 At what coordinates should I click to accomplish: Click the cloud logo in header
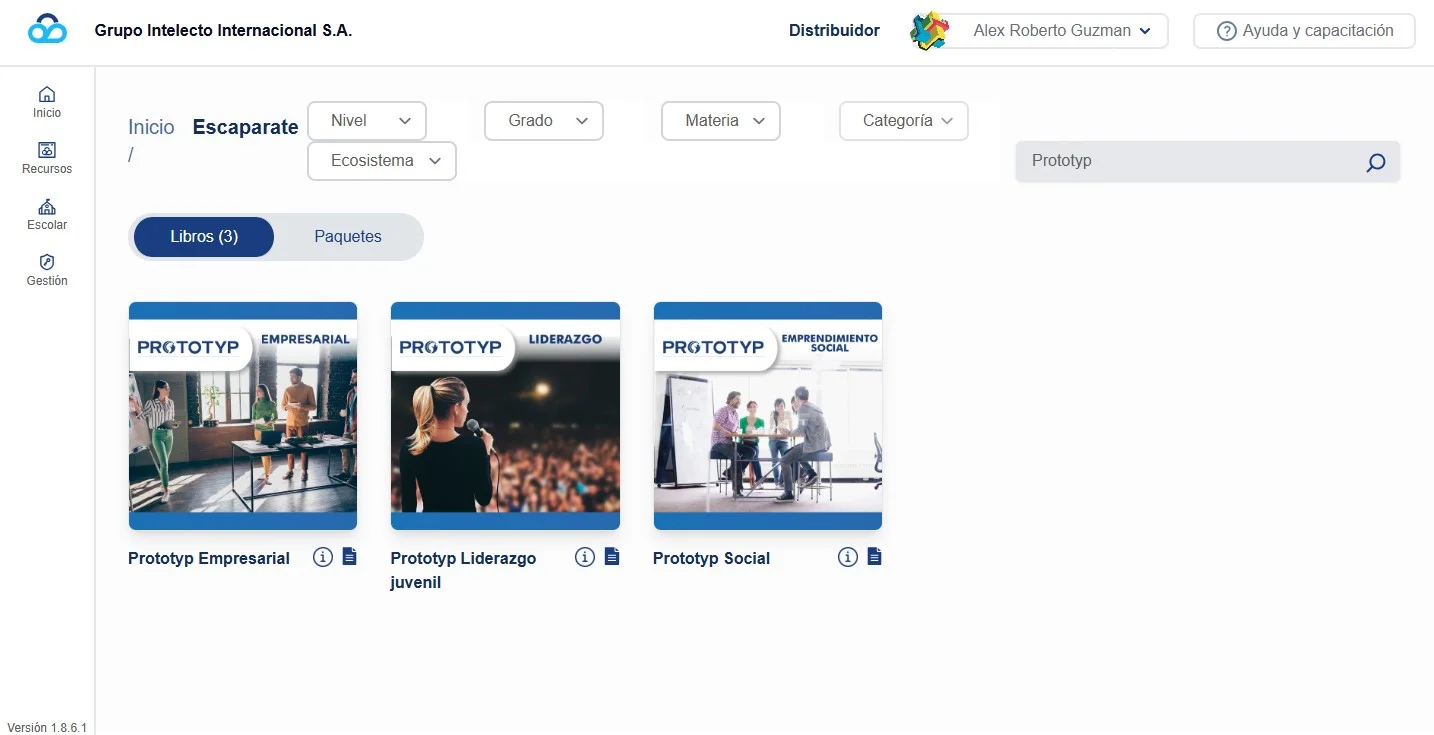point(47,30)
